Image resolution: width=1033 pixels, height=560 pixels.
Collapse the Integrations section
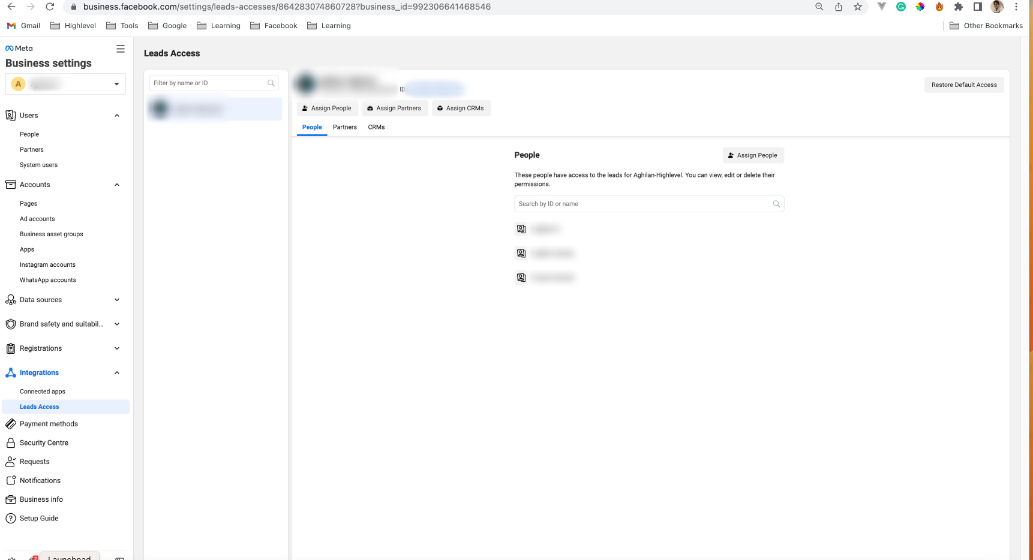(117, 373)
